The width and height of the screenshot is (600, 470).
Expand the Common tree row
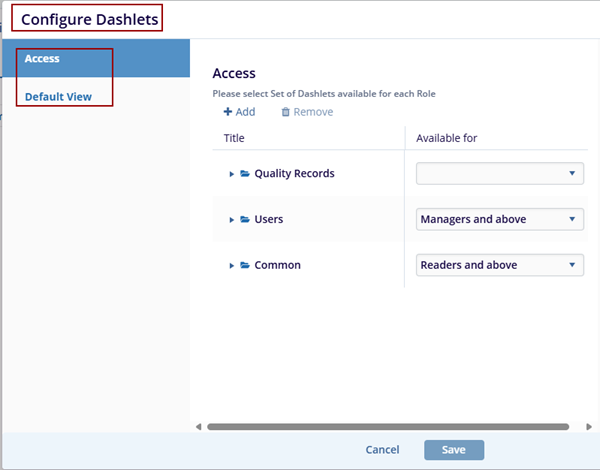(232, 266)
